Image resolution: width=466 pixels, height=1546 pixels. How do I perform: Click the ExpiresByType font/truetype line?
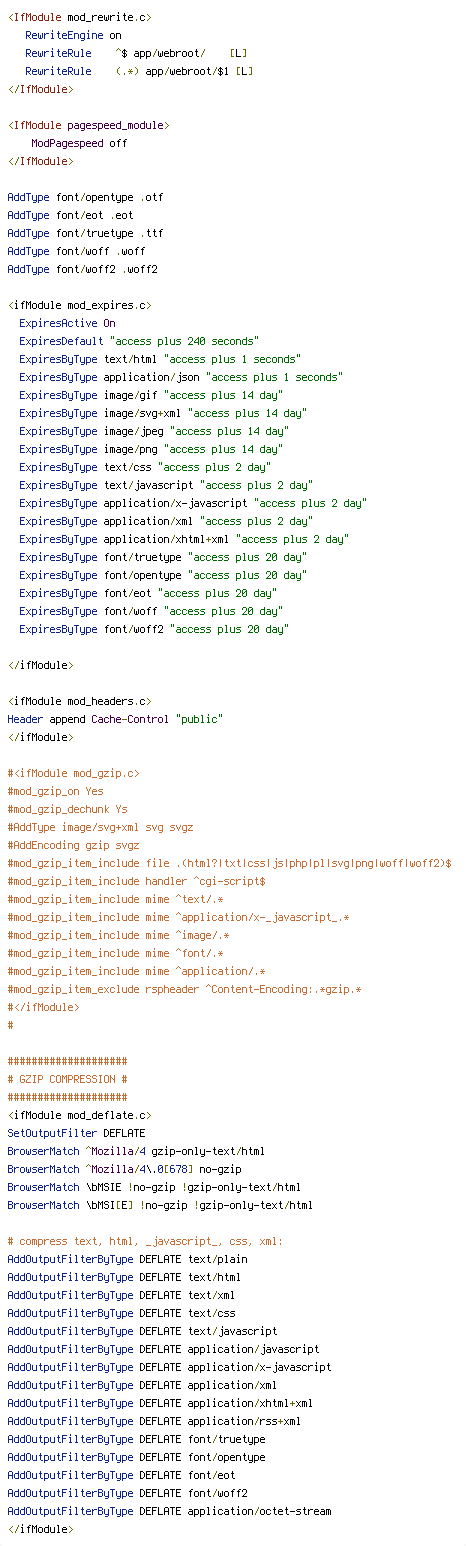pyautogui.click(x=162, y=557)
